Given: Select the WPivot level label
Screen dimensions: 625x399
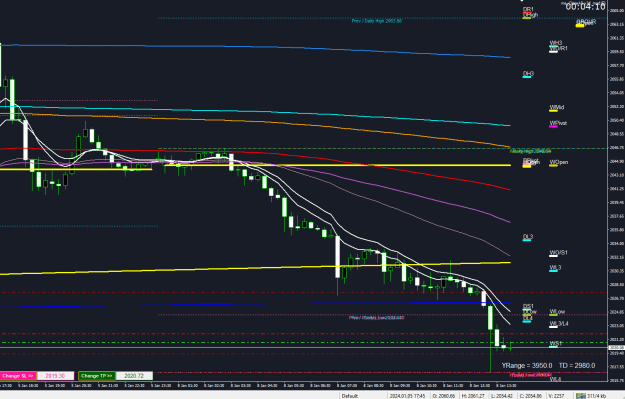Looking at the screenshot, I should click(x=558, y=123).
